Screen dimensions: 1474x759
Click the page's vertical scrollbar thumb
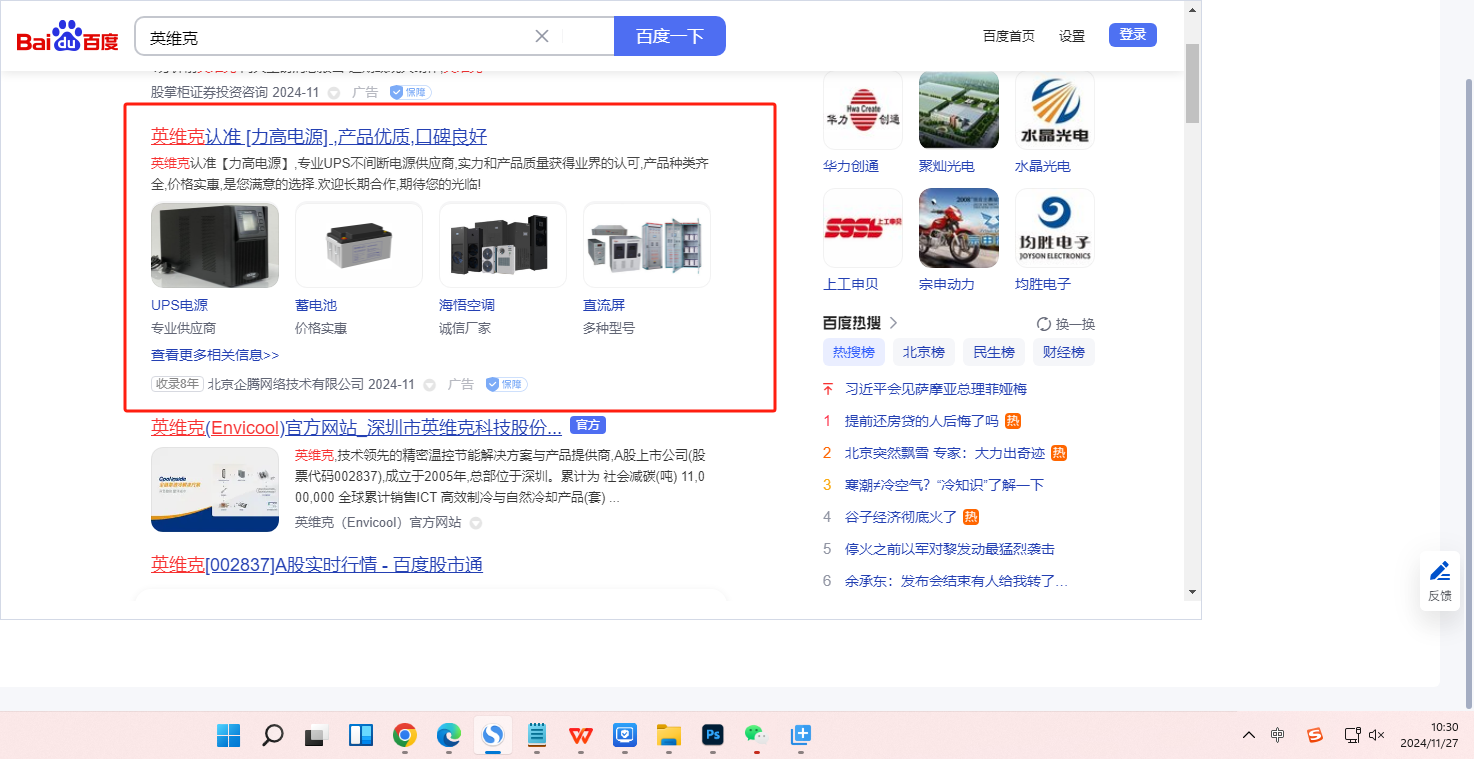pos(1191,83)
